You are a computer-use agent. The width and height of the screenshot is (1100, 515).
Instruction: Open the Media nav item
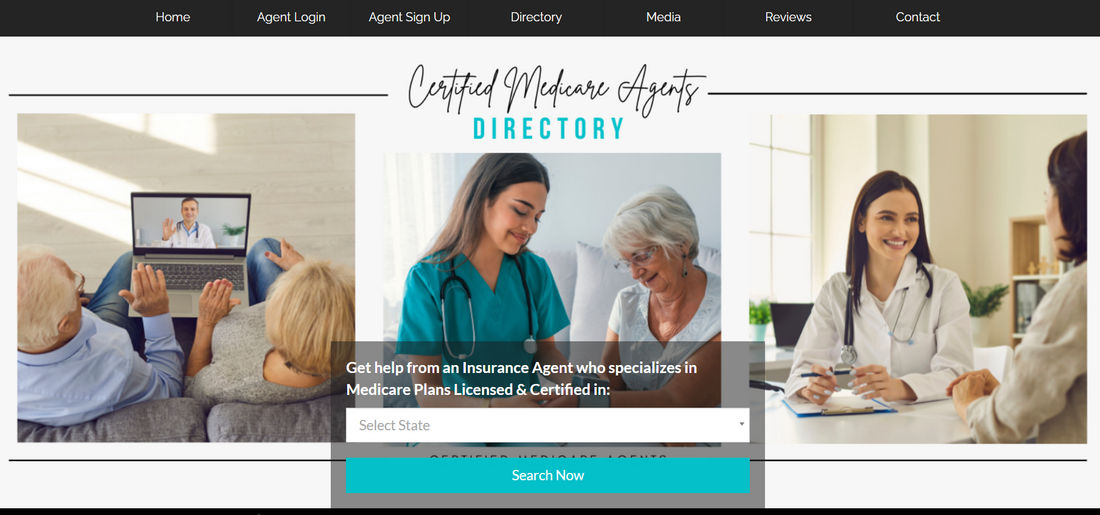pyautogui.click(x=663, y=18)
